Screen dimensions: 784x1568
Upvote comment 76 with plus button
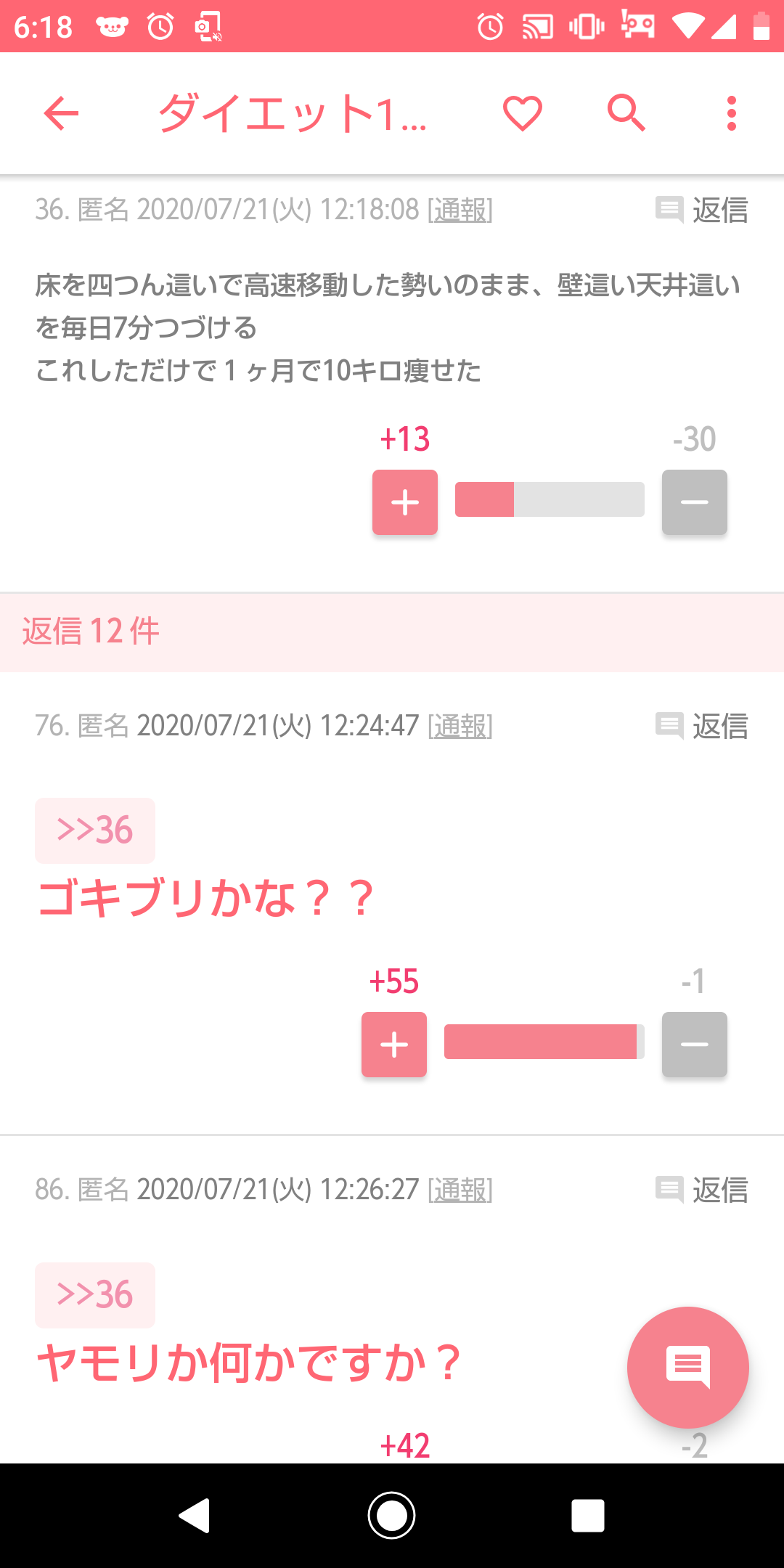[x=394, y=1045]
